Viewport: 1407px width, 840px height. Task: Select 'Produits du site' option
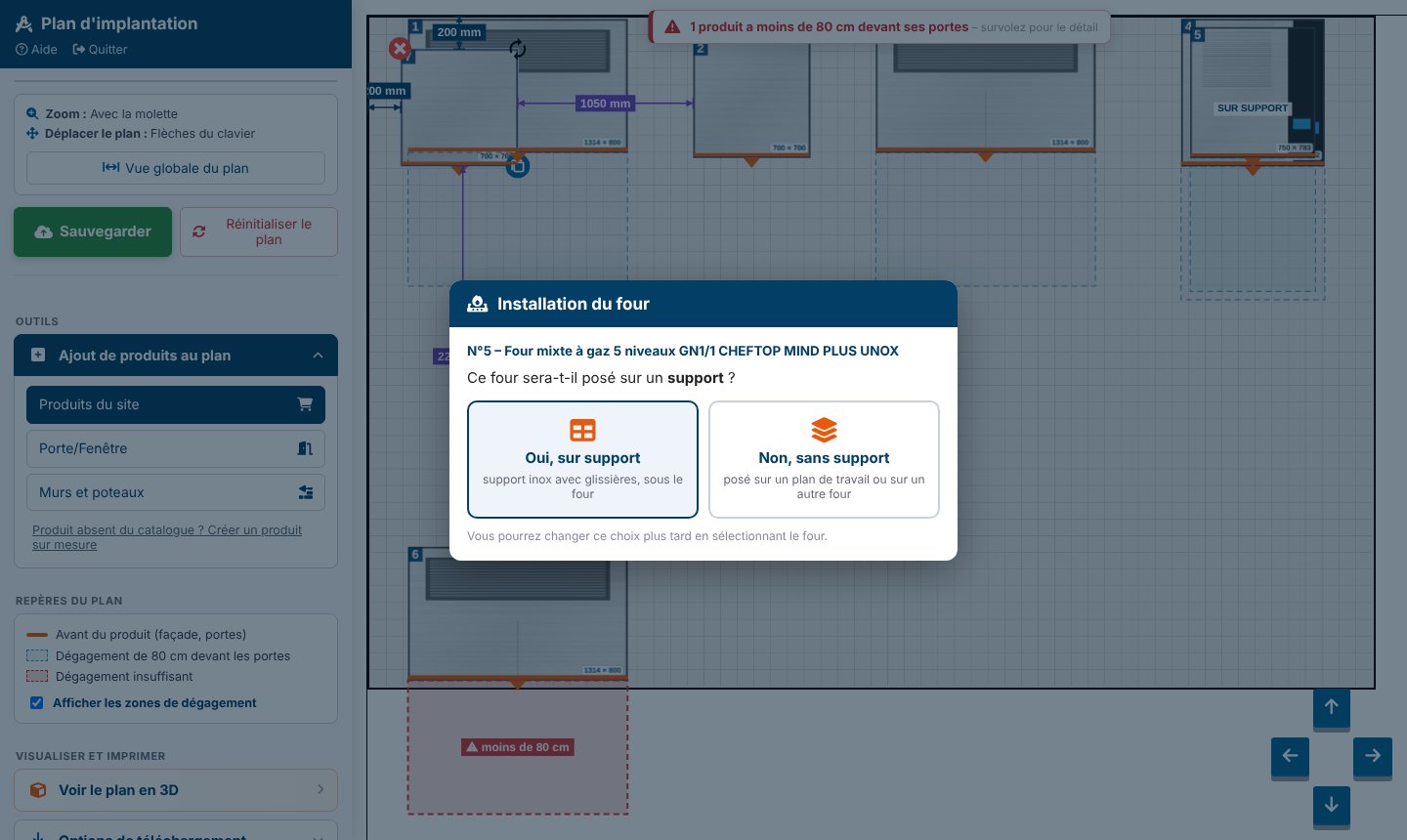176,404
